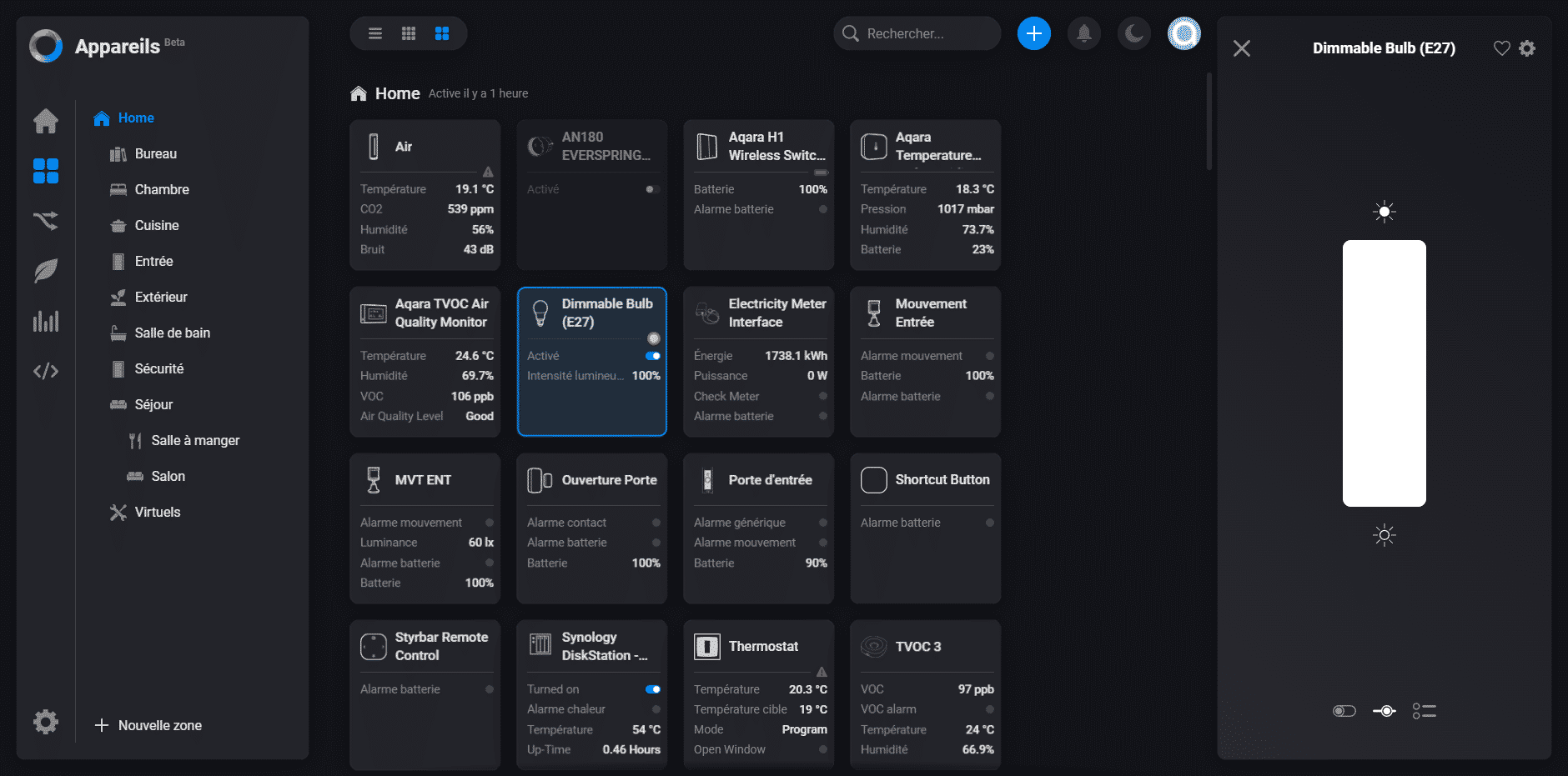
Task: Open Dimmable Bulb settings gear
Action: click(x=1527, y=48)
